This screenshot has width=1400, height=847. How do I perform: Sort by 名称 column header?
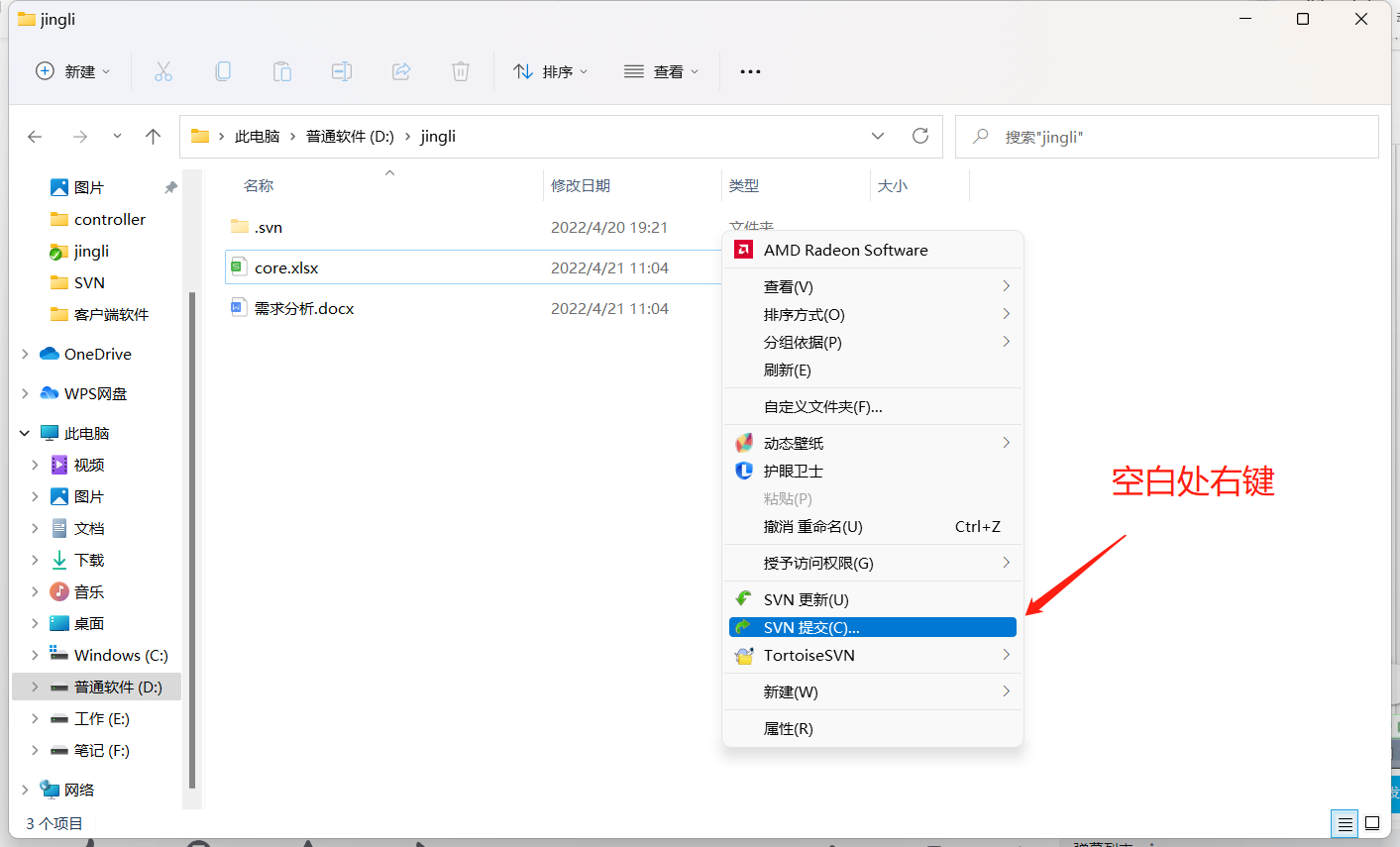click(x=259, y=185)
